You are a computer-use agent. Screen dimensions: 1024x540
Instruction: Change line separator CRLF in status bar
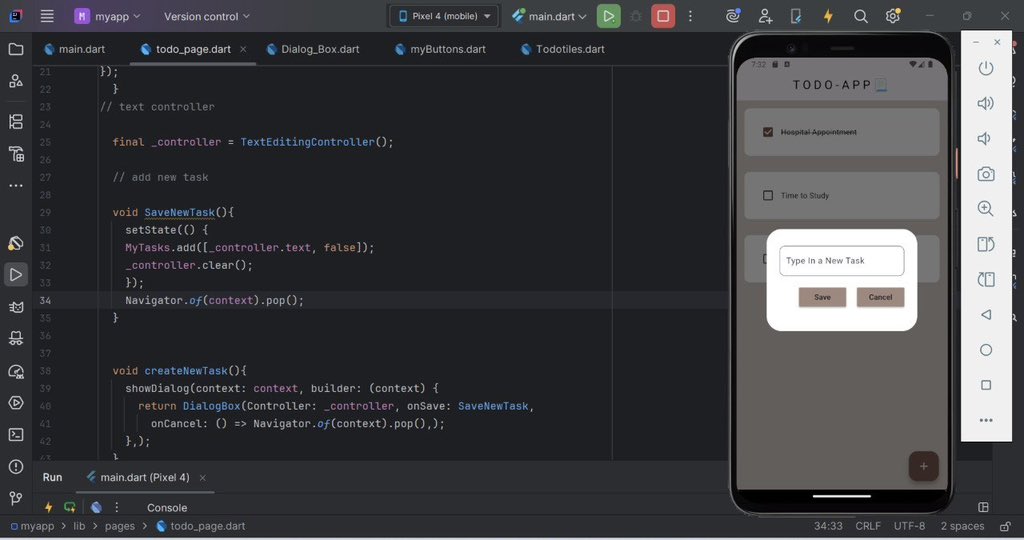pyautogui.click(x=868, y=526)
